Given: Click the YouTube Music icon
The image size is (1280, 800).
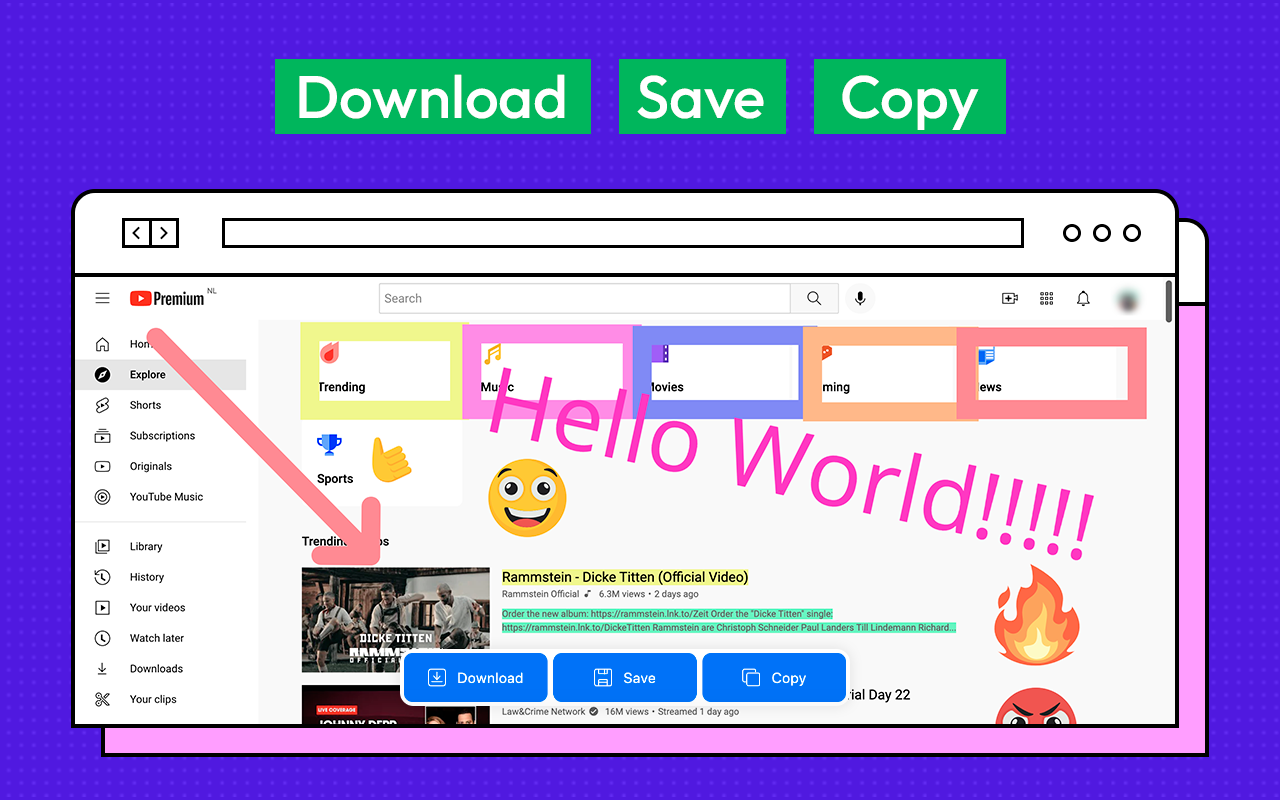Looking at the screenshot, I should click(102, 497).
